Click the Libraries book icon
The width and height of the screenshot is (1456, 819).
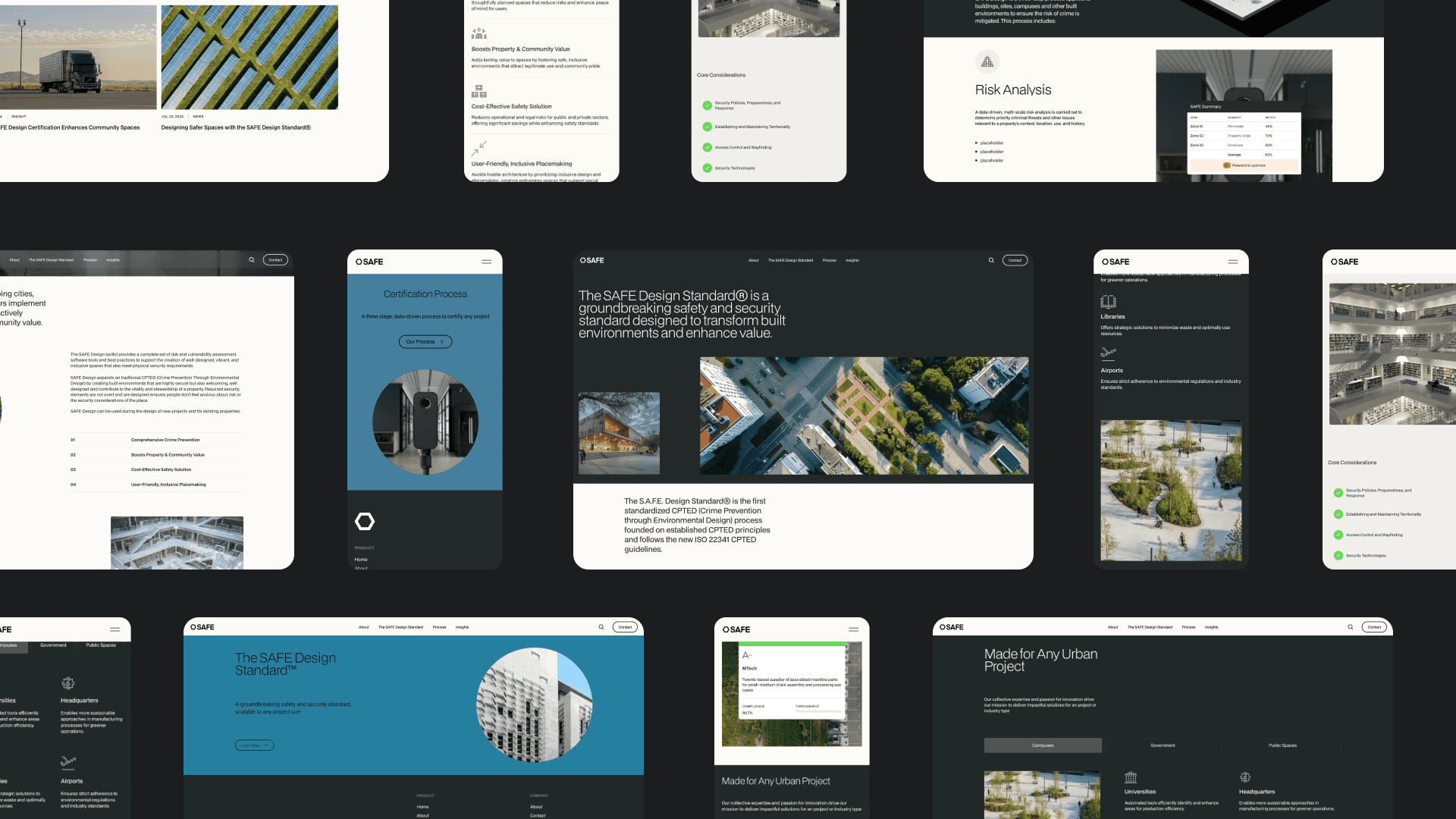click(x=1108, y=302)
